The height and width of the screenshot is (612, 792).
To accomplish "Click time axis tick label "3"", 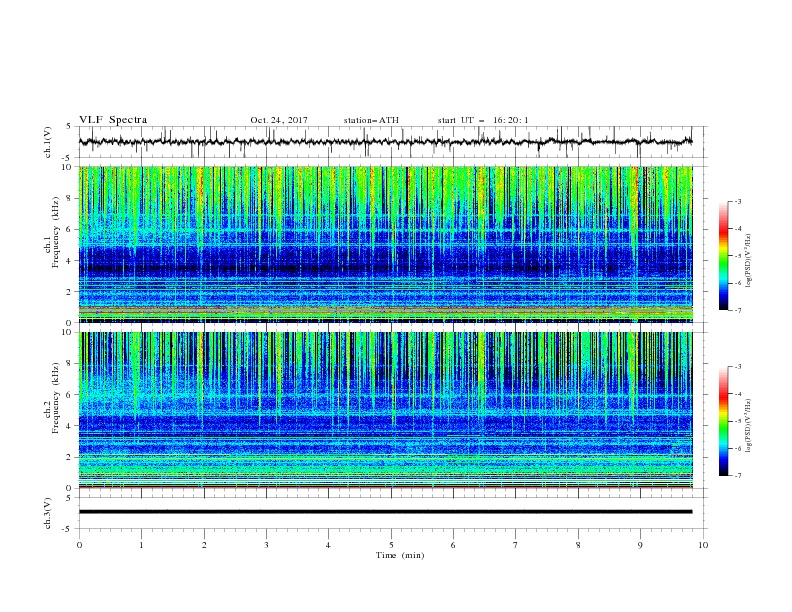I will (x=266, y=545).
